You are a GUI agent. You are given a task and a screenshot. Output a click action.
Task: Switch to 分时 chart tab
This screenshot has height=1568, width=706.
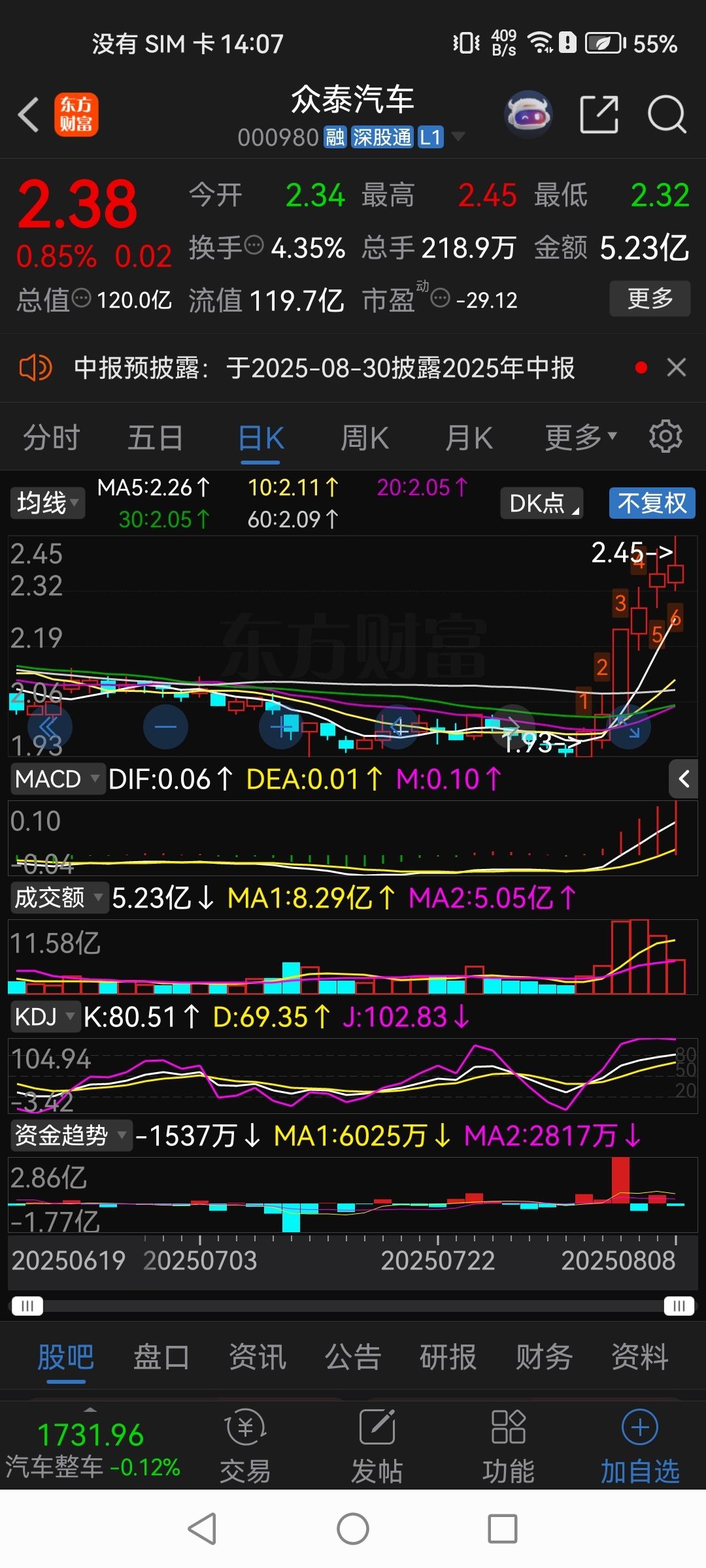coord(52,437)
